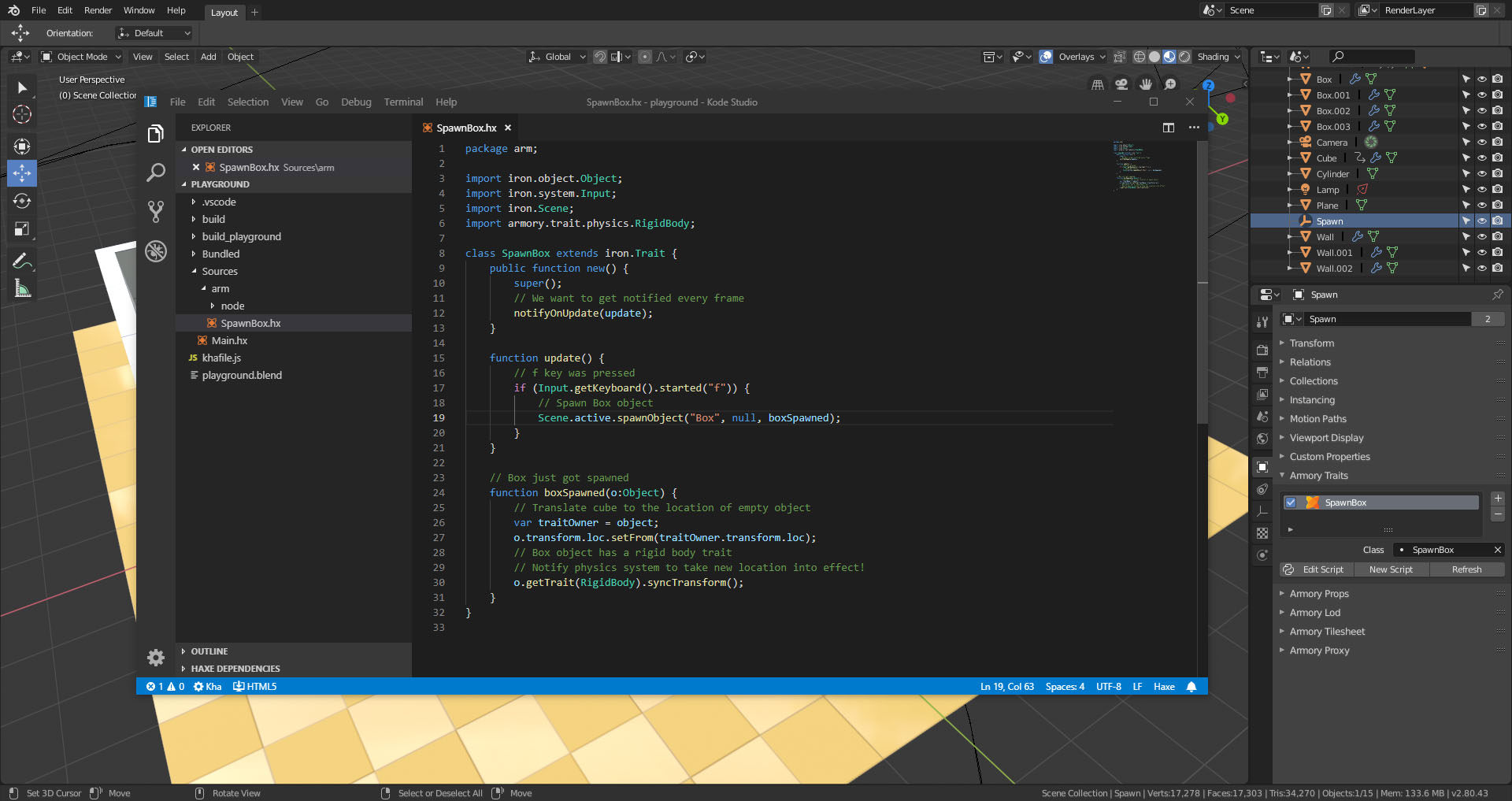
Task: Click the New Script button
Action: point(1391,569)
